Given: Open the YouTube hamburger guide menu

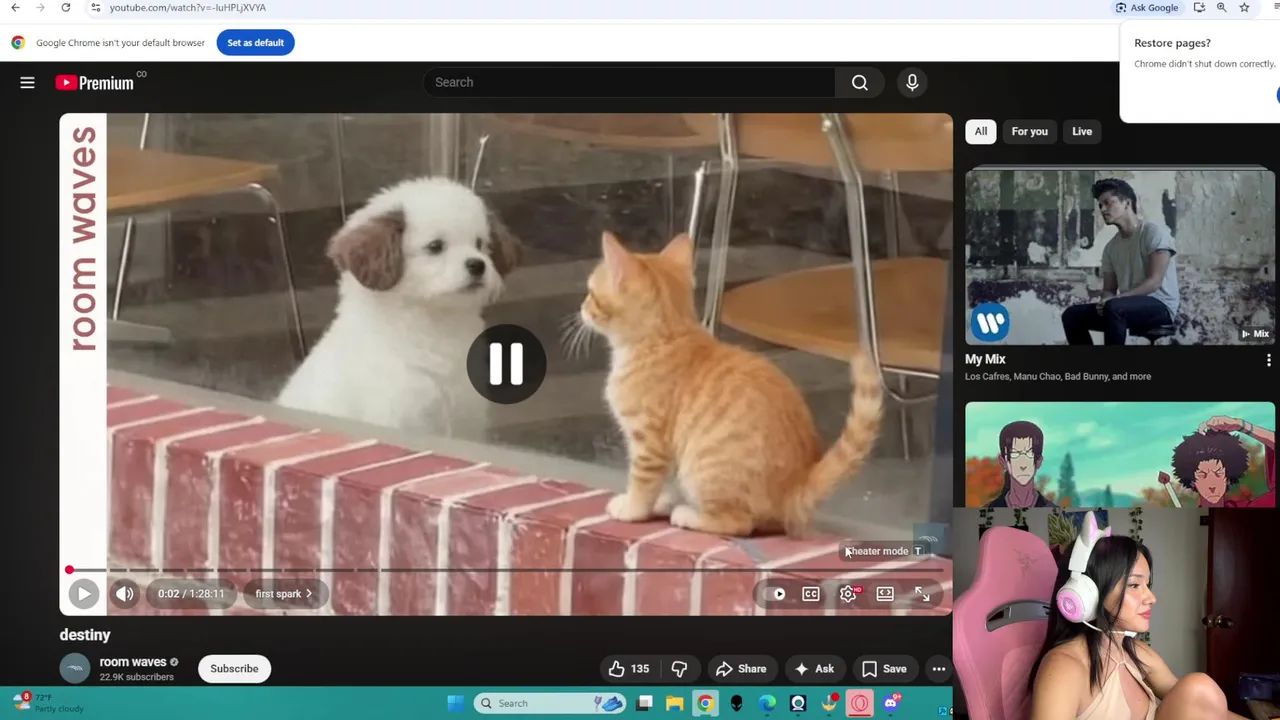Looking at the screenshot, I should 27,83.
